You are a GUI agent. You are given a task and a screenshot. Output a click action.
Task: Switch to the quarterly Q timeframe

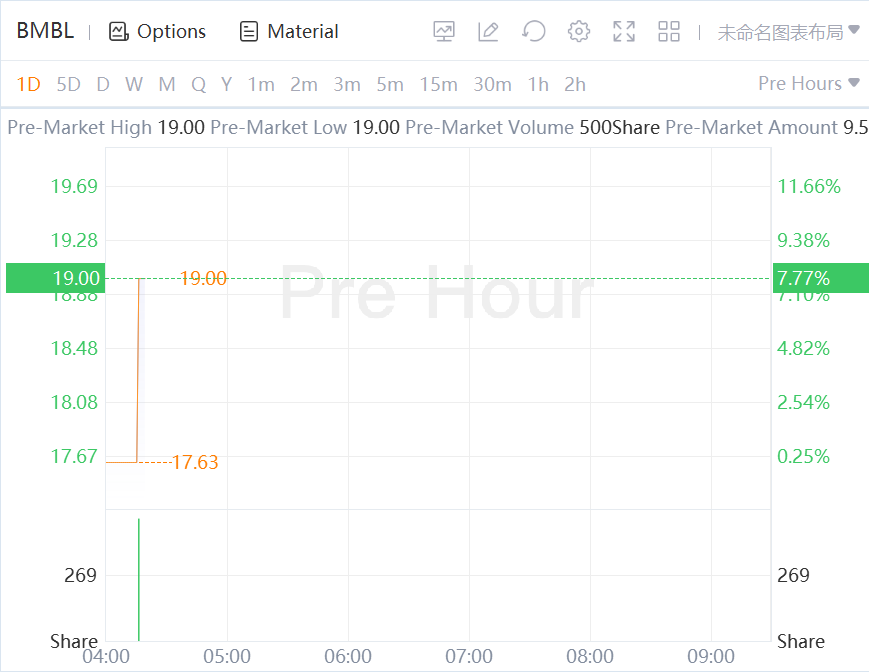(x=198, y=84)
